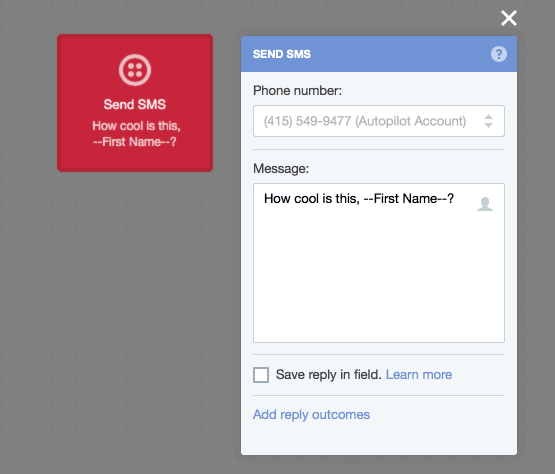555x474 pixels.
Task: Click the SEND SMS panel header
Action: pyautogui.click(x=379, y=54)
